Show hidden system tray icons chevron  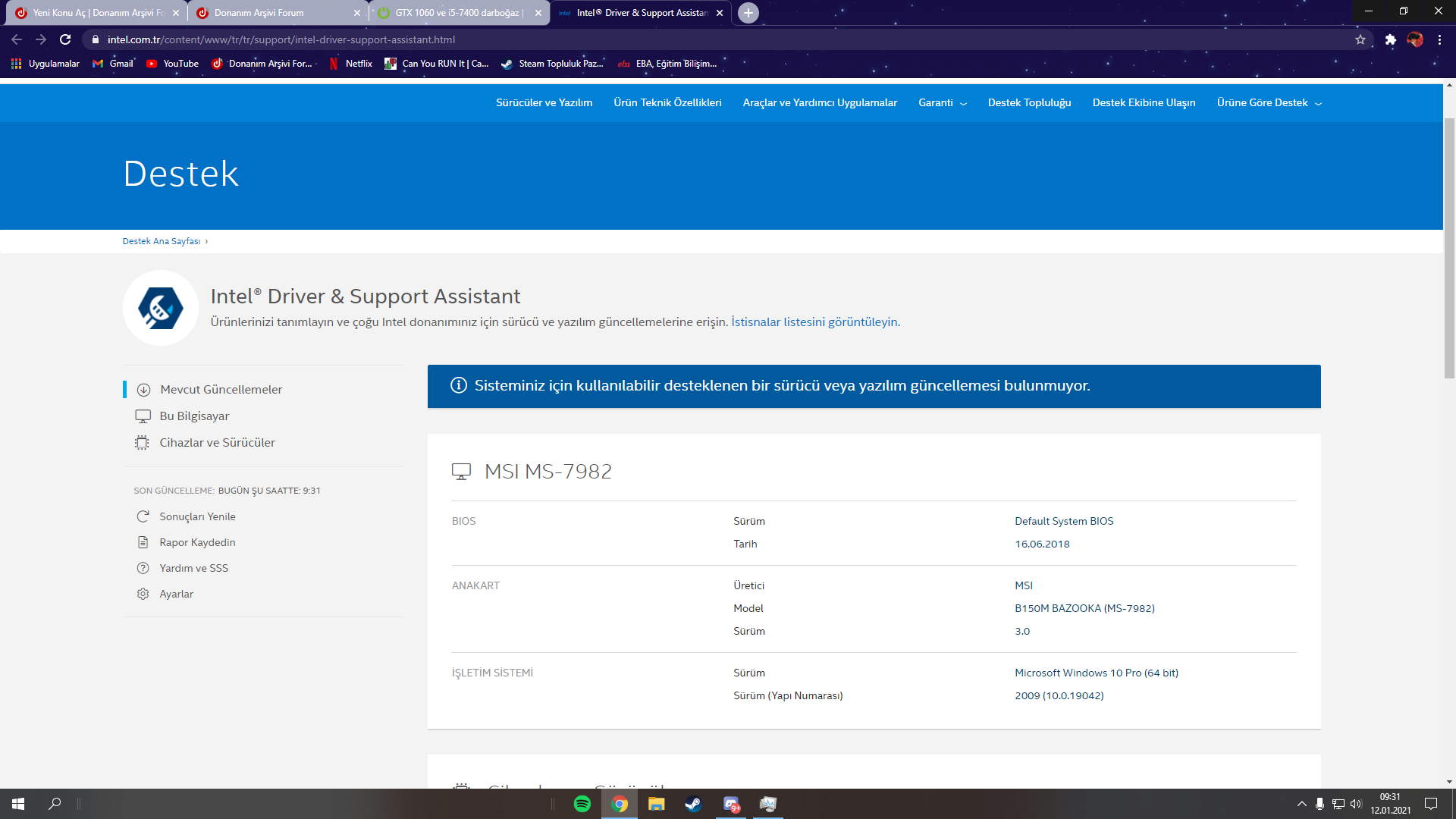(1301, 804)
